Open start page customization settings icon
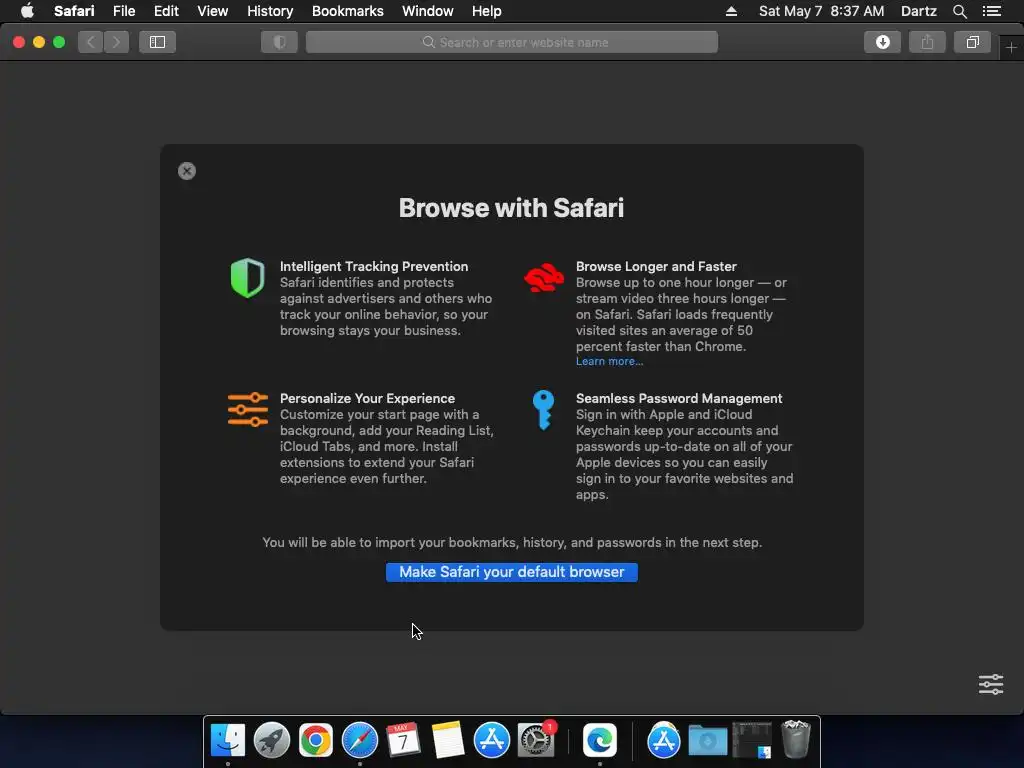The image size is (1024, 768). point(991,684)
